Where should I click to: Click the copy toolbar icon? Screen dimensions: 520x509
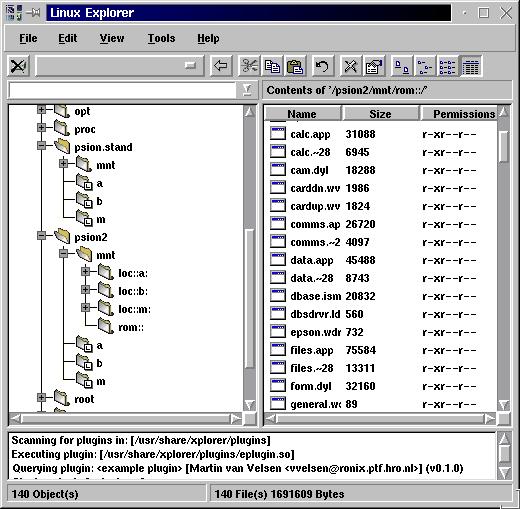coord(272,66)
